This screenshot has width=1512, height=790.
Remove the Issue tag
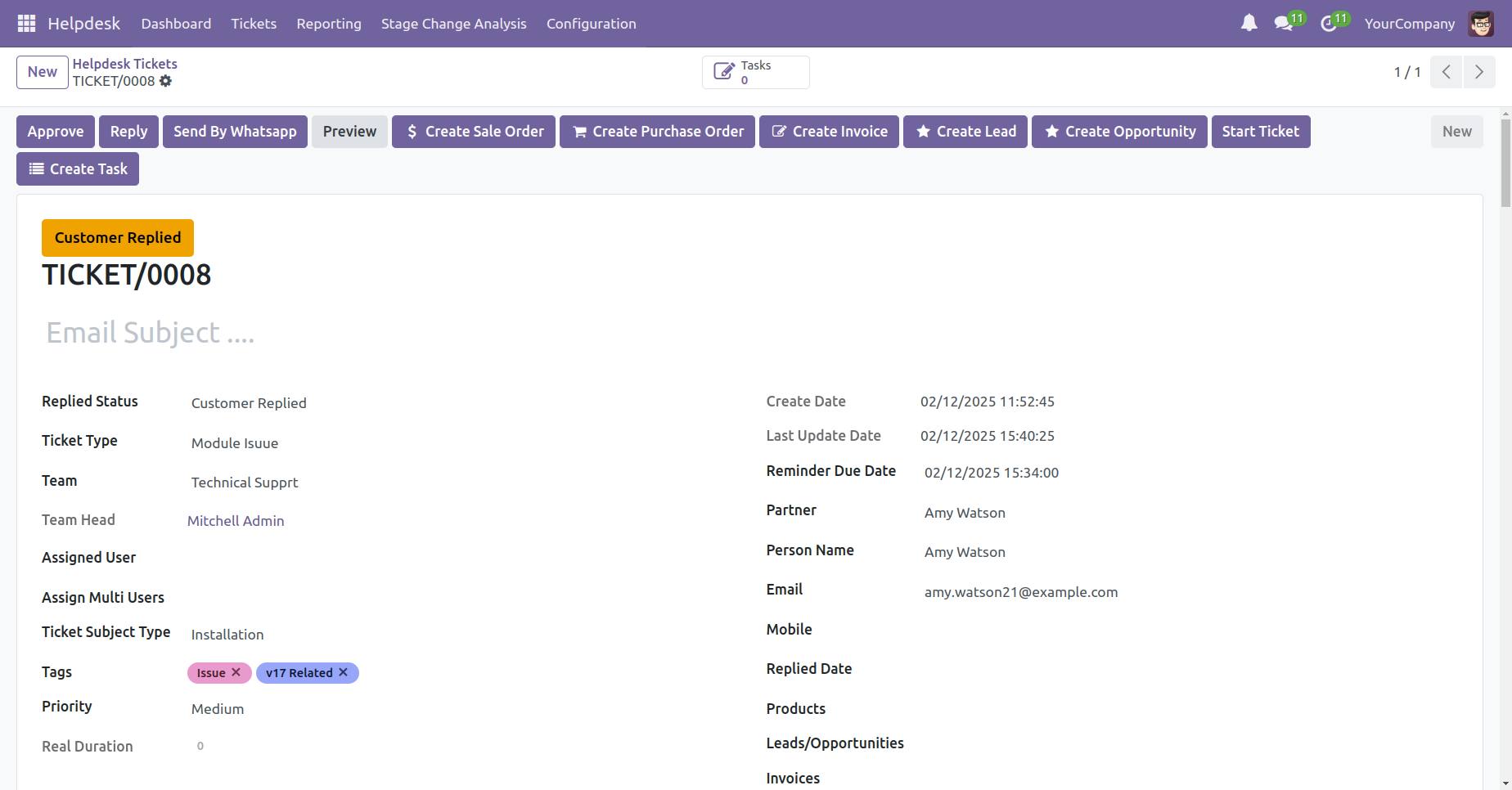coord(236,672)
